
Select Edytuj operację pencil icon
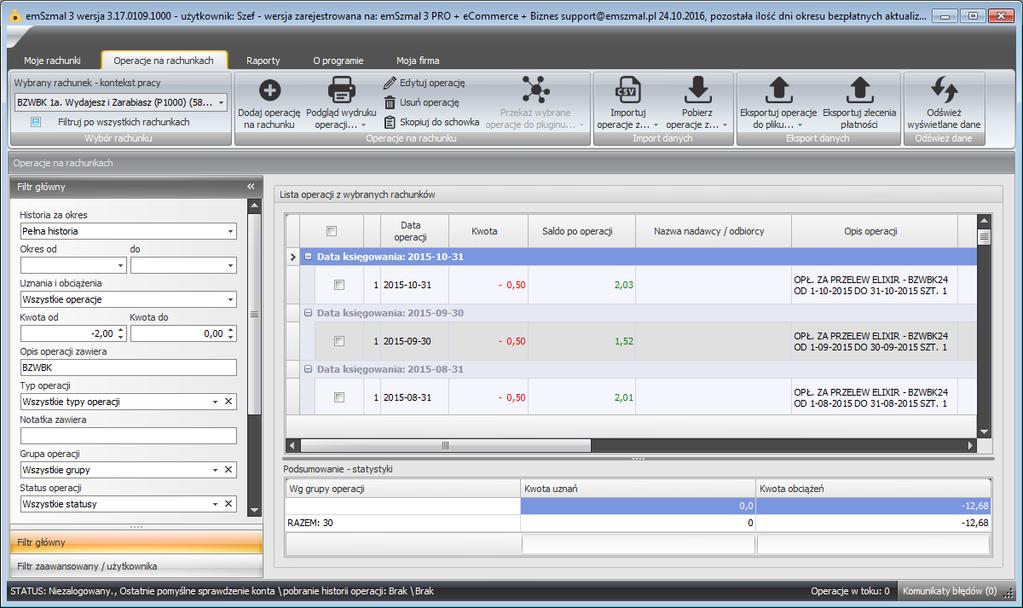click(389, 83)
